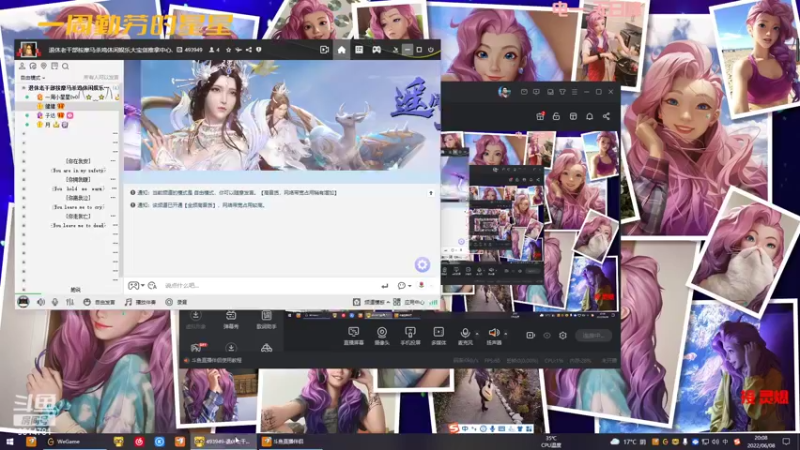Add 手机投屏 phone cast source
Image resolution: width=800 pixels, height=450 pixels.
(x=410, y=336)
